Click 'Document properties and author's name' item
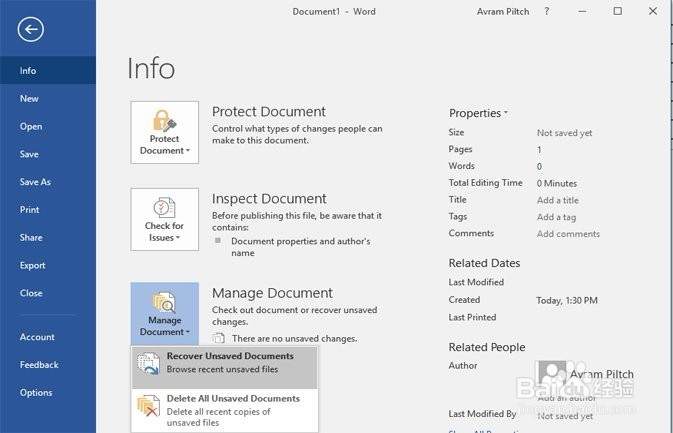The height and width of the screenshot is (433, 673). pyautogui.click(x=300, y=247)
